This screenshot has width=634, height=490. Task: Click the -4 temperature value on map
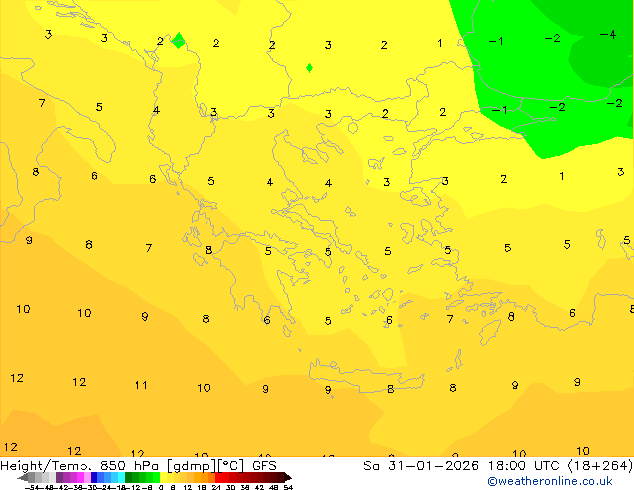[608, 34]
